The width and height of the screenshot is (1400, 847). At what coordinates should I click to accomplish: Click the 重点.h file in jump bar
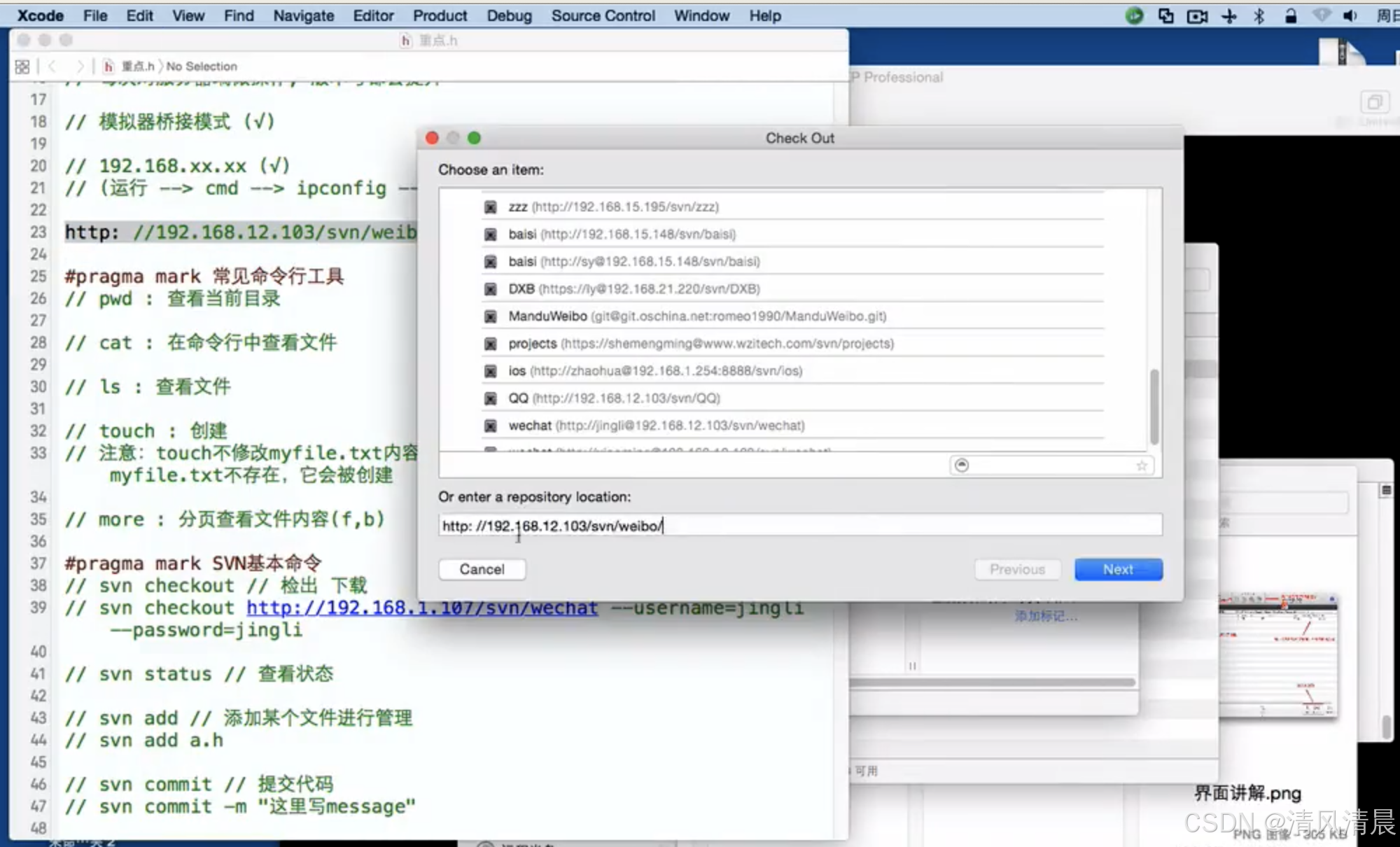(x=138, y=66)
